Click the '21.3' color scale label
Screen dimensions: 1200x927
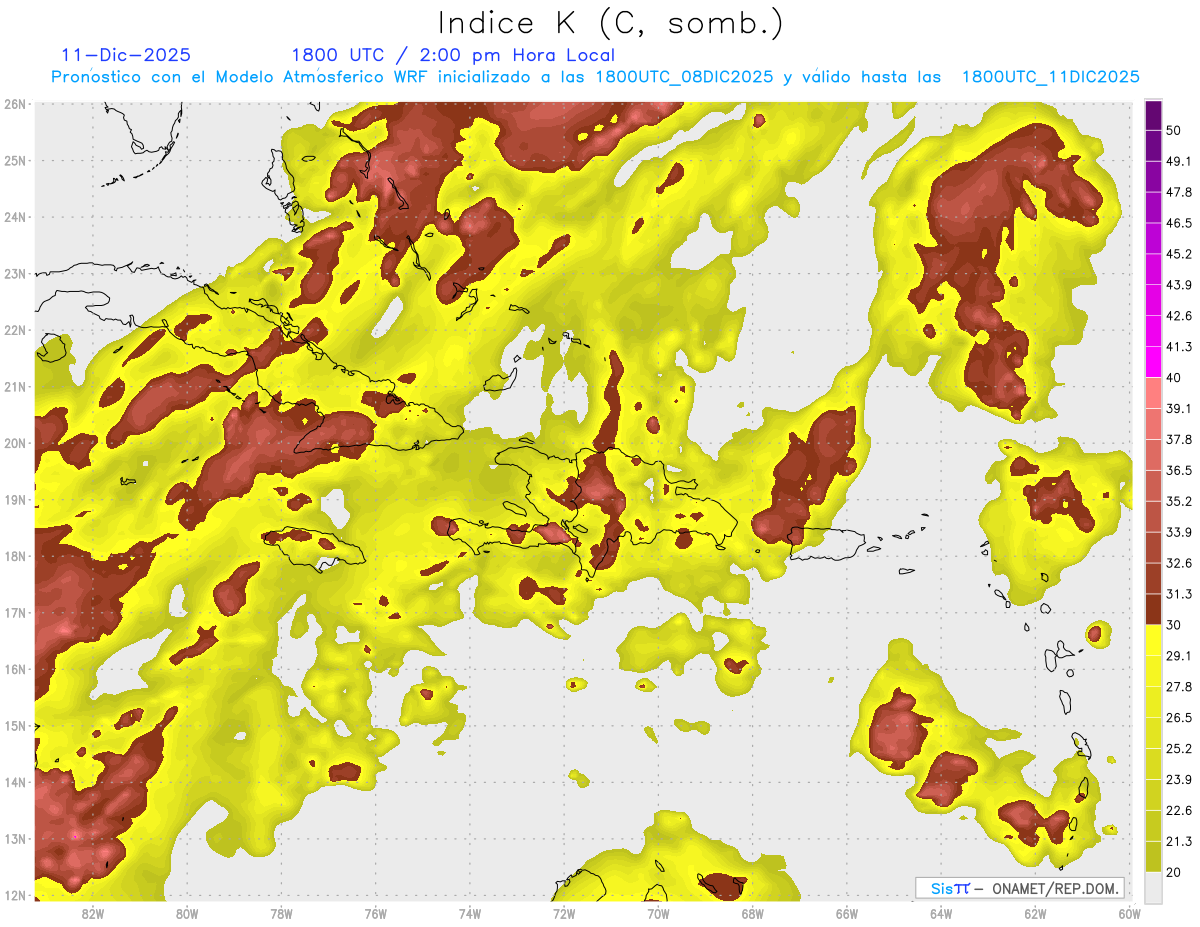point(1179,842)
